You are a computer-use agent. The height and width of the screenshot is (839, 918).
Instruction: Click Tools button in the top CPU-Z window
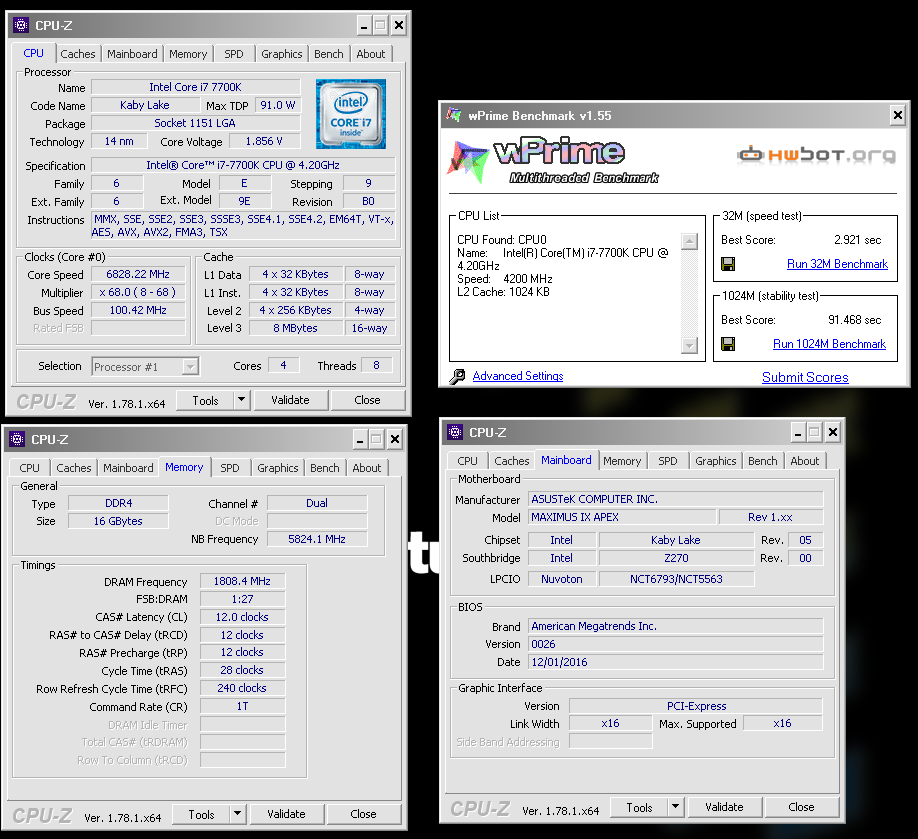(x=205, y=400)
